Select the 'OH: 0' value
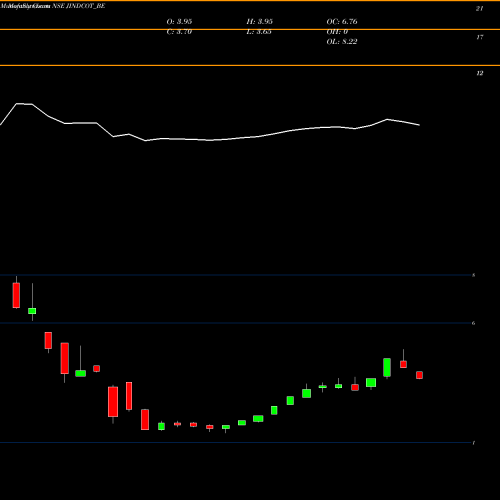 (x=337, y=32)
